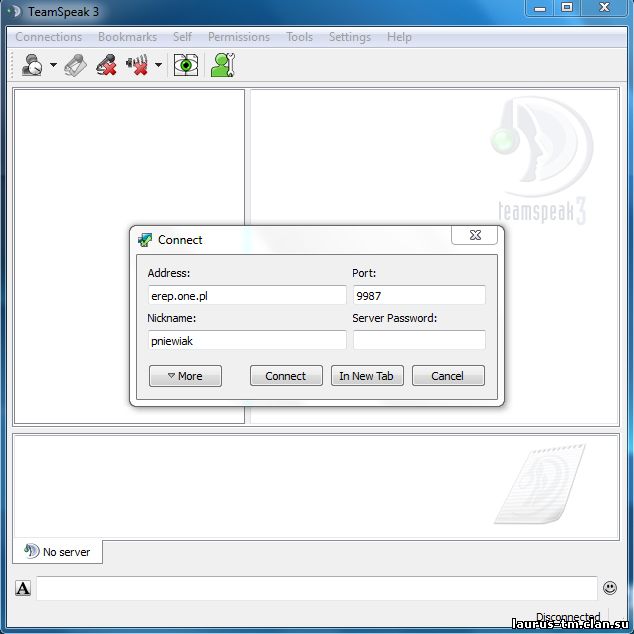This screenshot has width=634, height=634.
Task: Click the TeamSpeak icon in the title bar
Action: tap(14, 11)
